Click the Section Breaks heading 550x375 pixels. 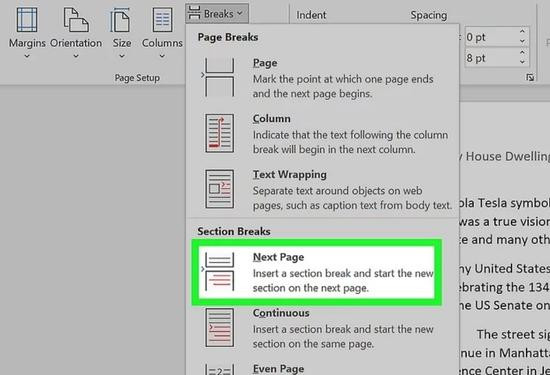coord(234,232)
